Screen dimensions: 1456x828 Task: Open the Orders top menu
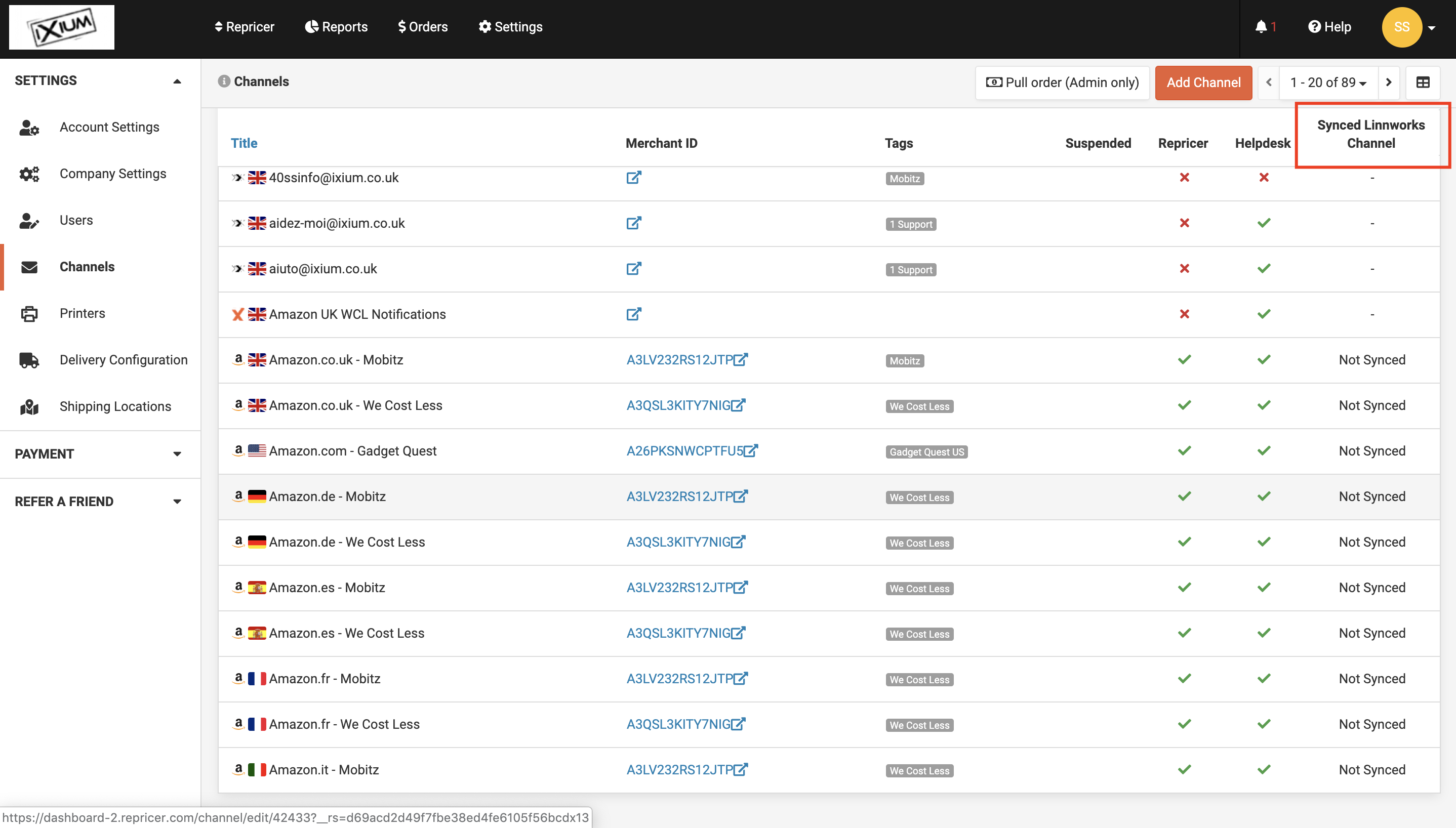[423, 27]
